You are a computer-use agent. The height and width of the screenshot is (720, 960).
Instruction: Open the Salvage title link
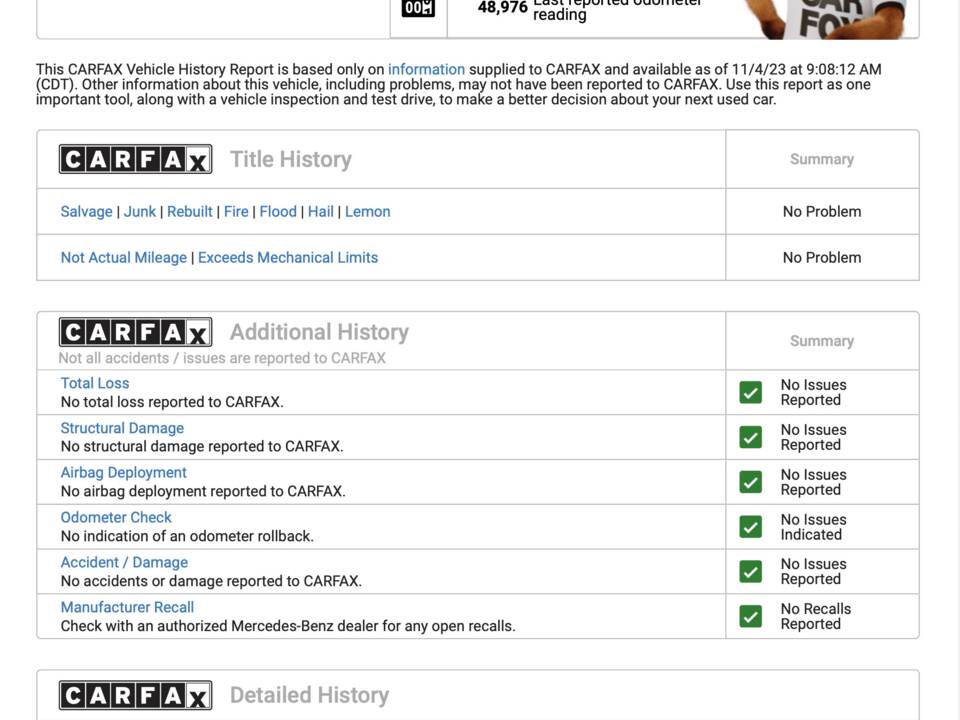tap(86, 211)
